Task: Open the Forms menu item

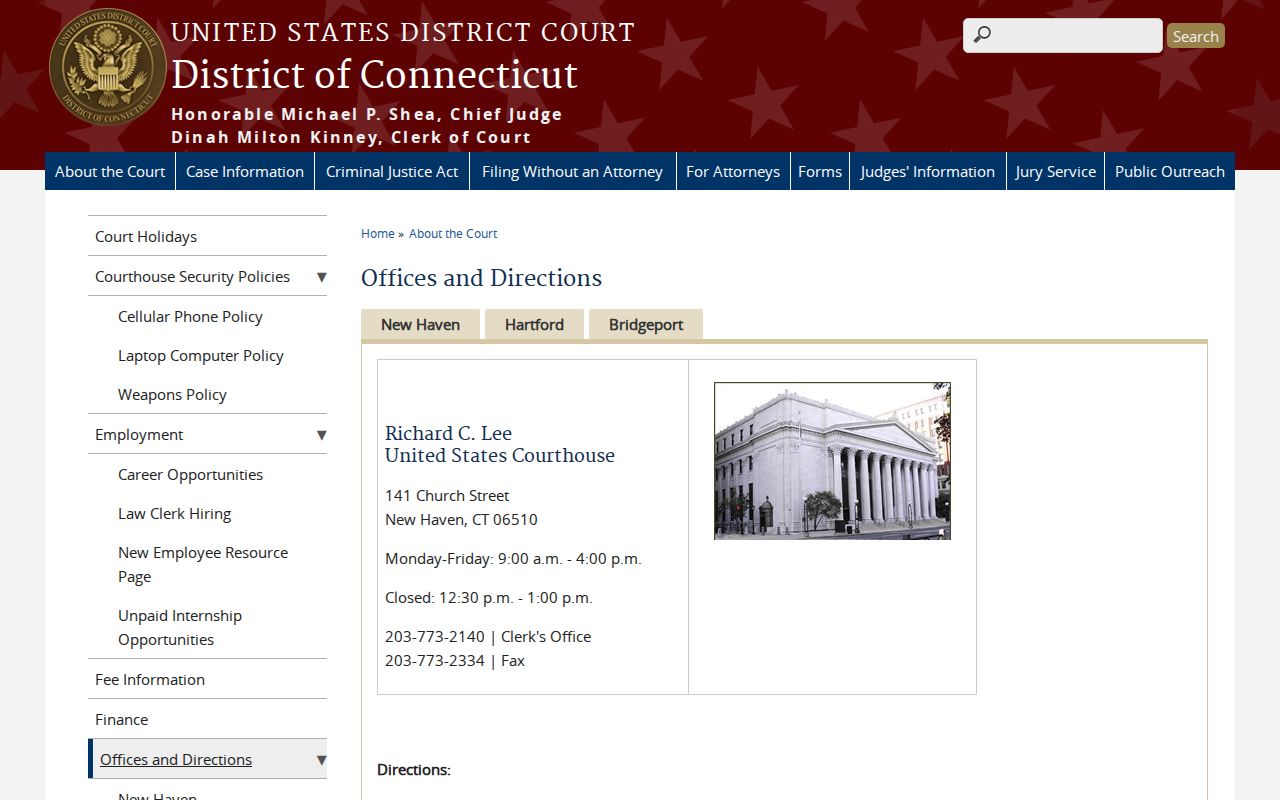Action: pos(820,171)
